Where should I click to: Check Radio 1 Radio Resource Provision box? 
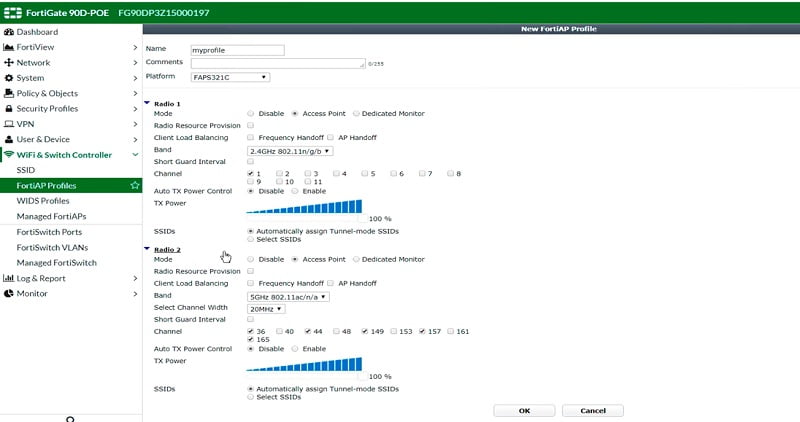tap(251, 125)
